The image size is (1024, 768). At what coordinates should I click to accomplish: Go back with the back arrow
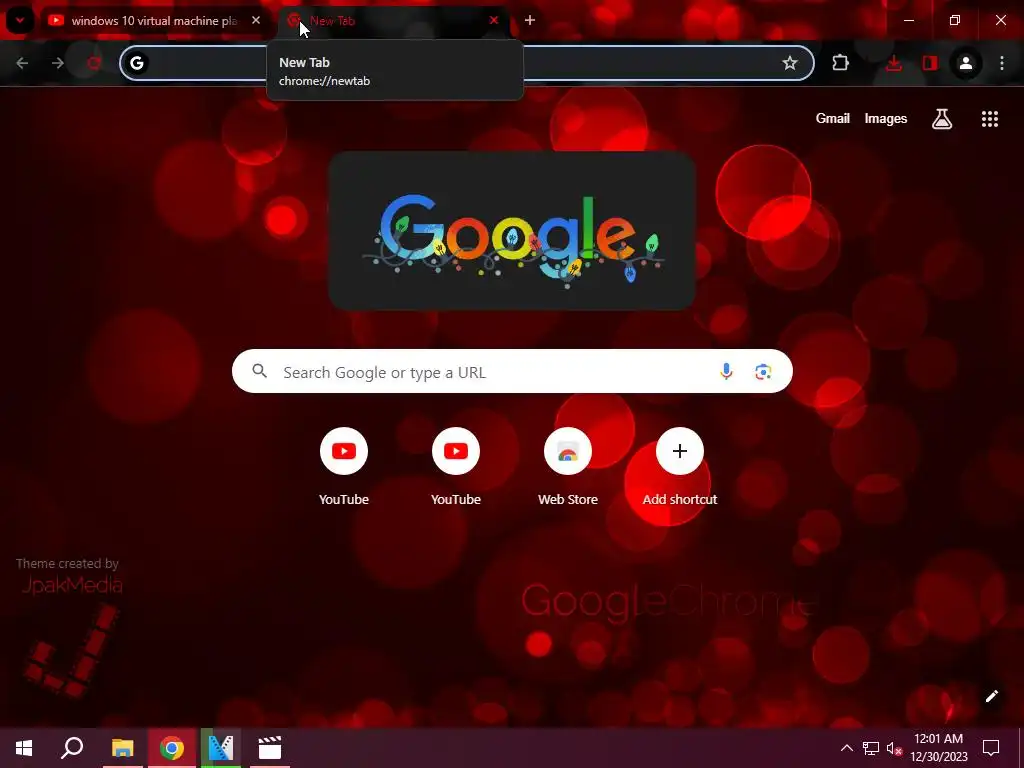coord(22,63)
